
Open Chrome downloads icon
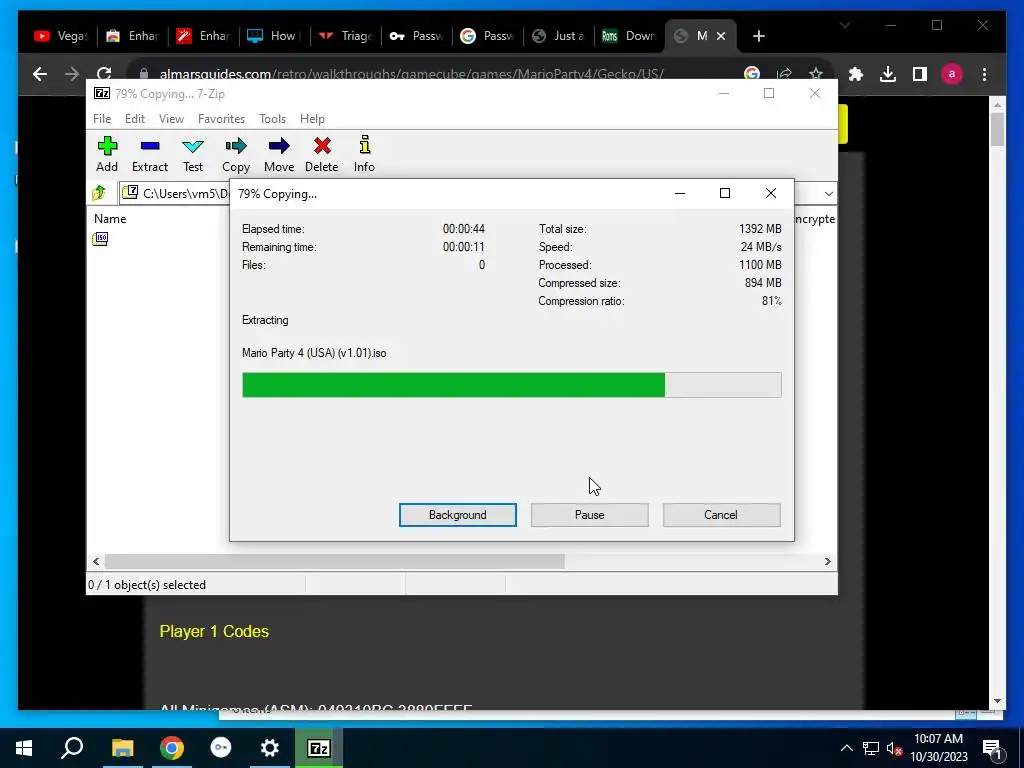tap(888, 74)
